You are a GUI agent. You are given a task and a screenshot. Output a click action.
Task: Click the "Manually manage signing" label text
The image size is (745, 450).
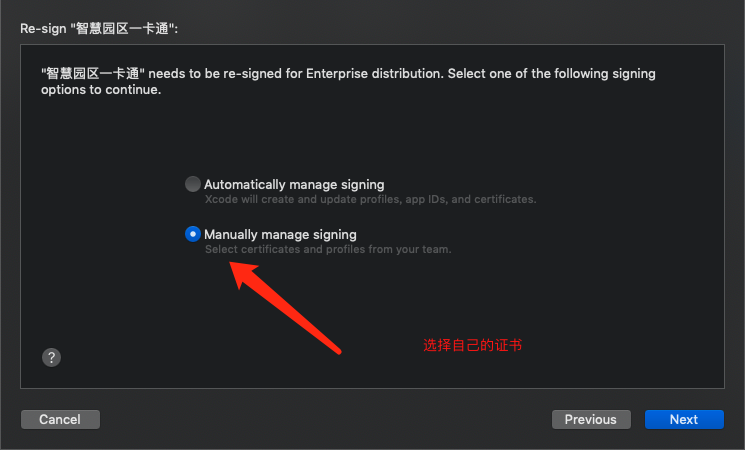pos(280,234)
